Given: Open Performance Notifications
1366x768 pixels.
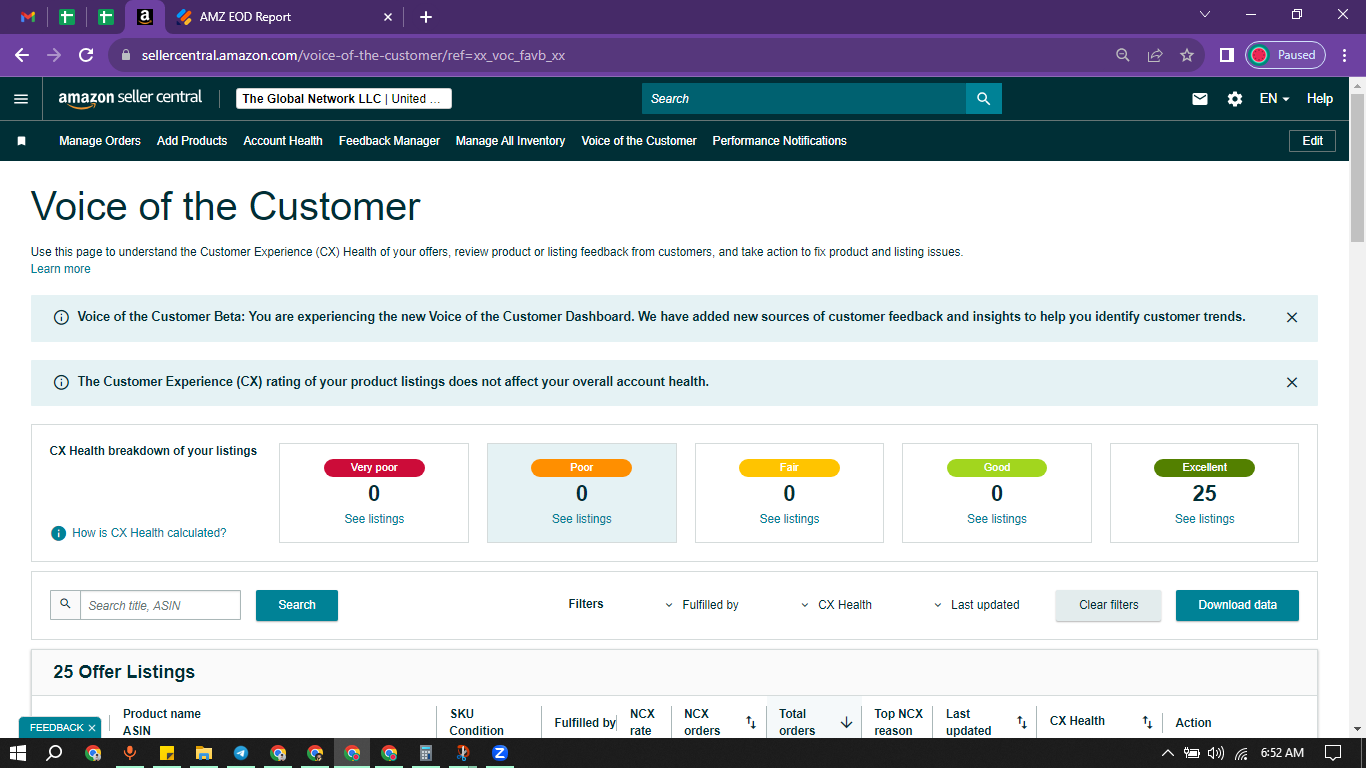Looking at the screenshot, I should point(780,141).
